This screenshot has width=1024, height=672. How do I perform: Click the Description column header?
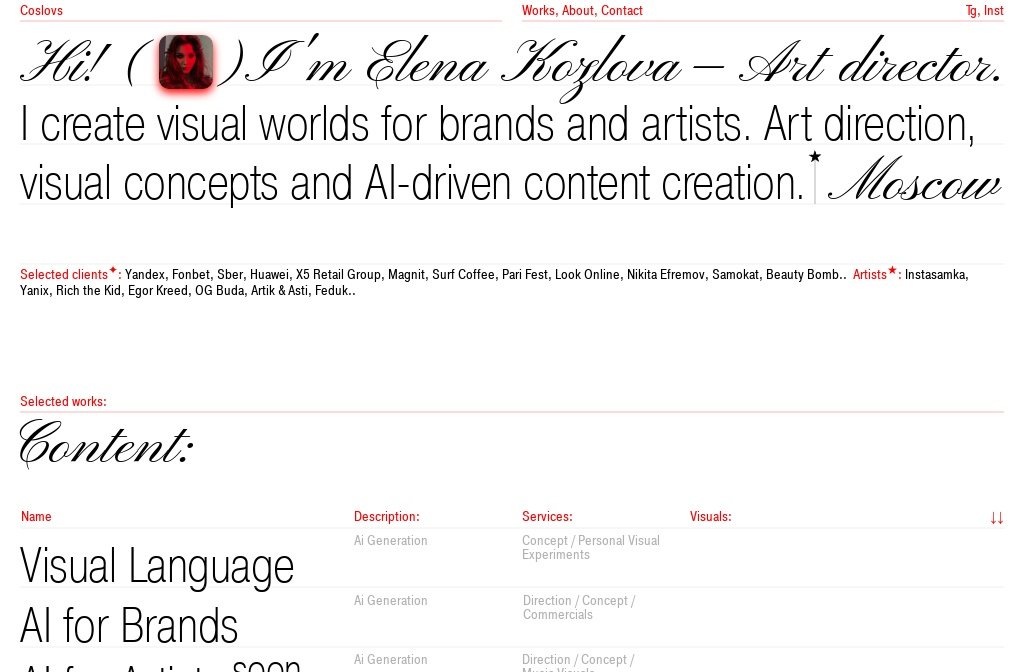coord(387,517)
